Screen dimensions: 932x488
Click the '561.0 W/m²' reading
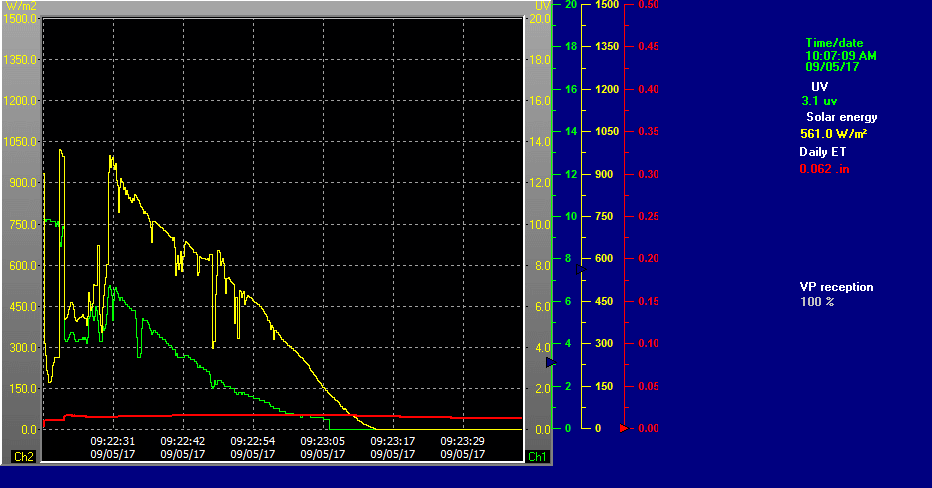833,134
